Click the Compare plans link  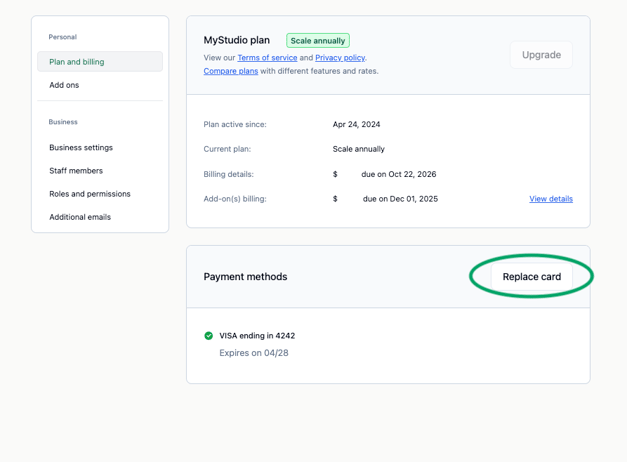point(231,71)
